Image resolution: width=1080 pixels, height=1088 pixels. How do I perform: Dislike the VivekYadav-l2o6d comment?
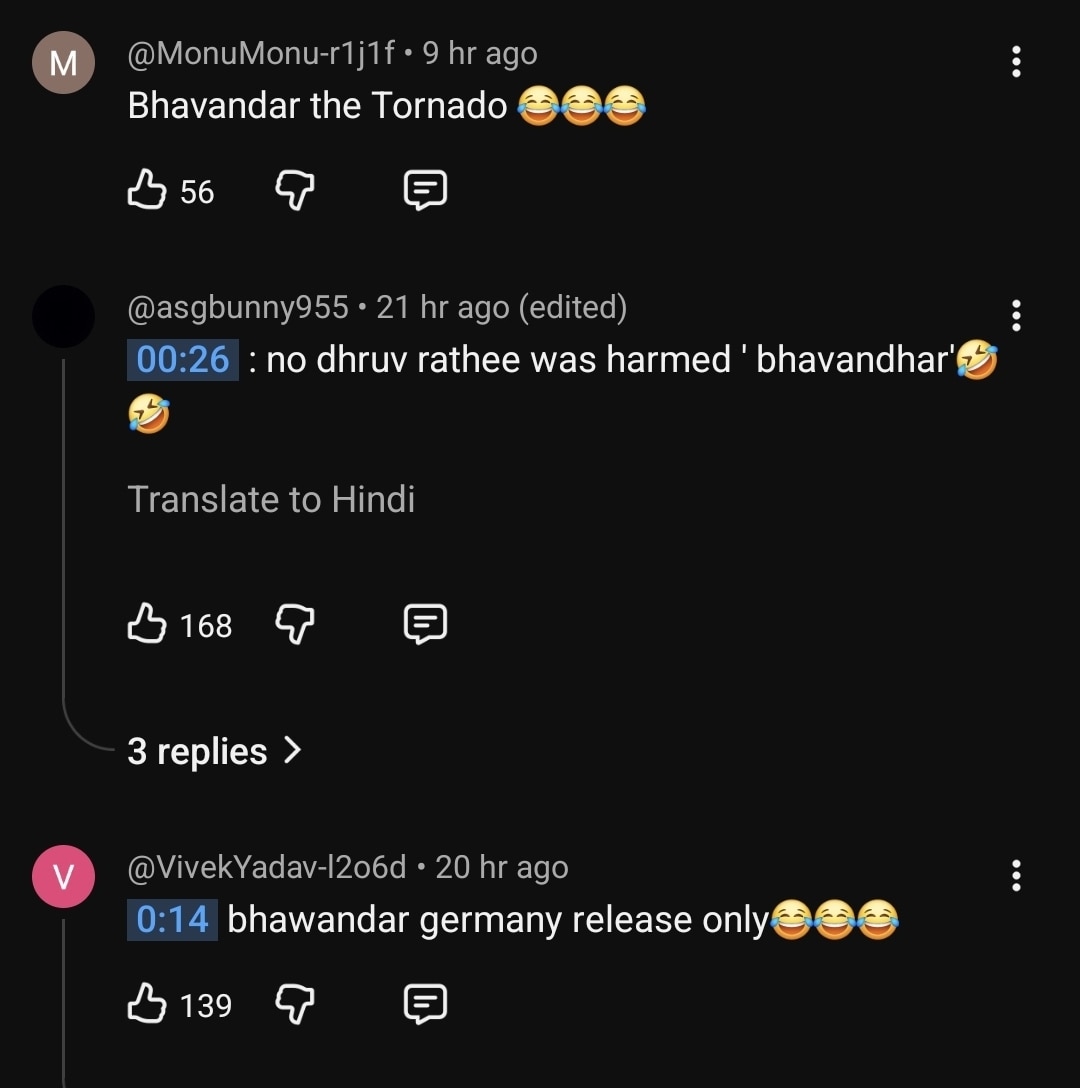295,1003
